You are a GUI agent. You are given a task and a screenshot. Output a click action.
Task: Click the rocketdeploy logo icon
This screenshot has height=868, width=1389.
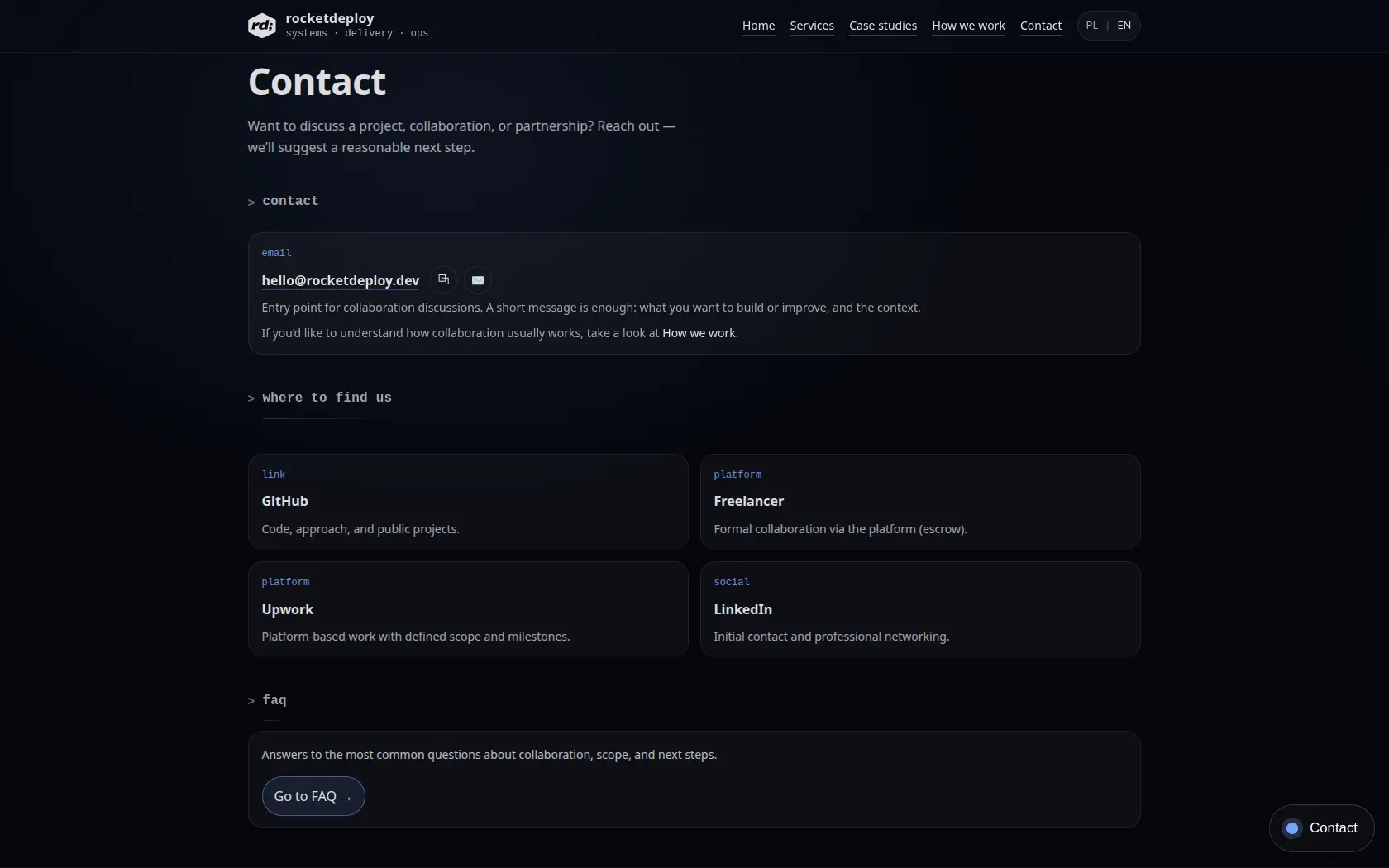pos(262,26)
